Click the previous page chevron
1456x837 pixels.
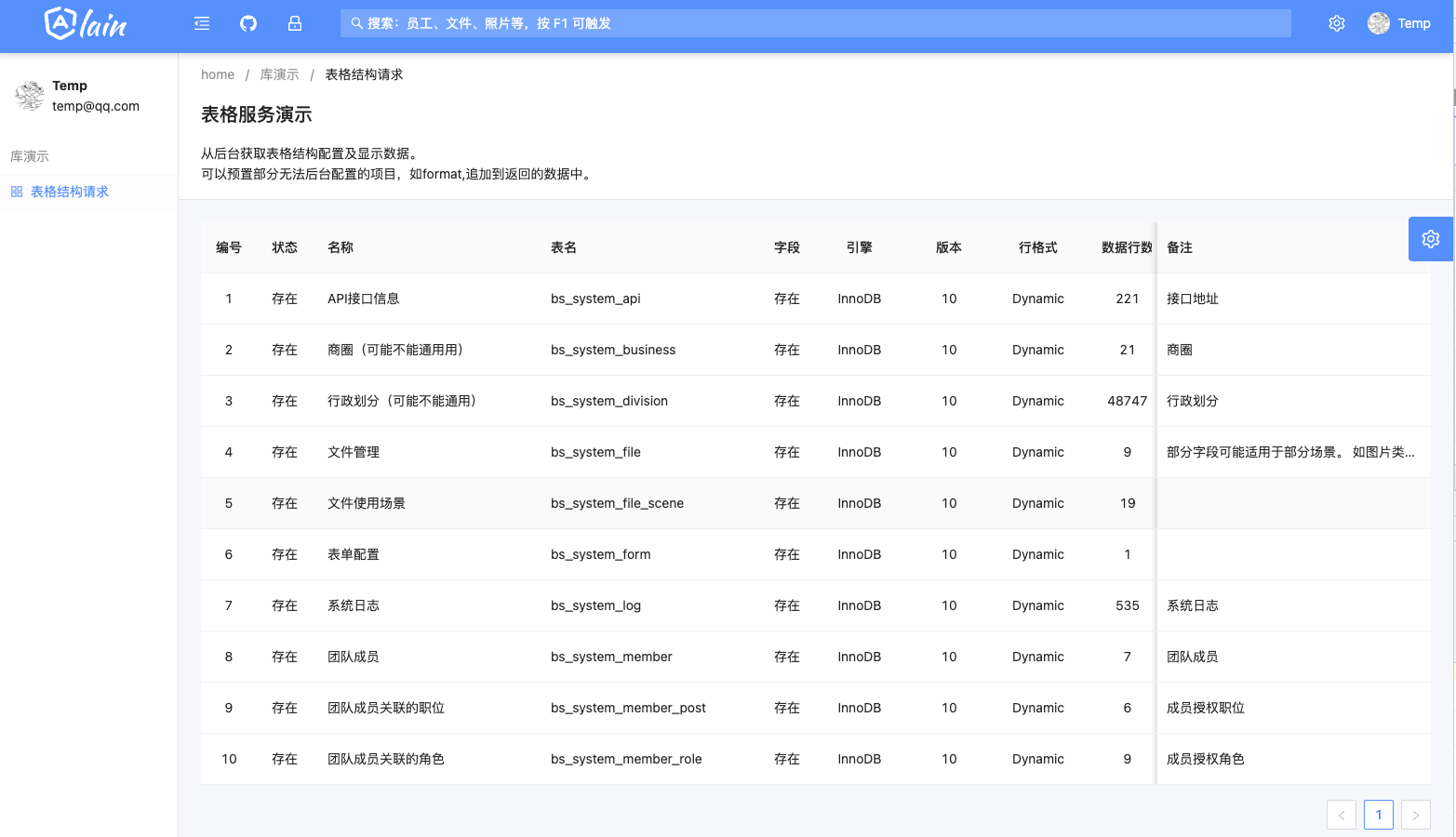coord(1341,814)
